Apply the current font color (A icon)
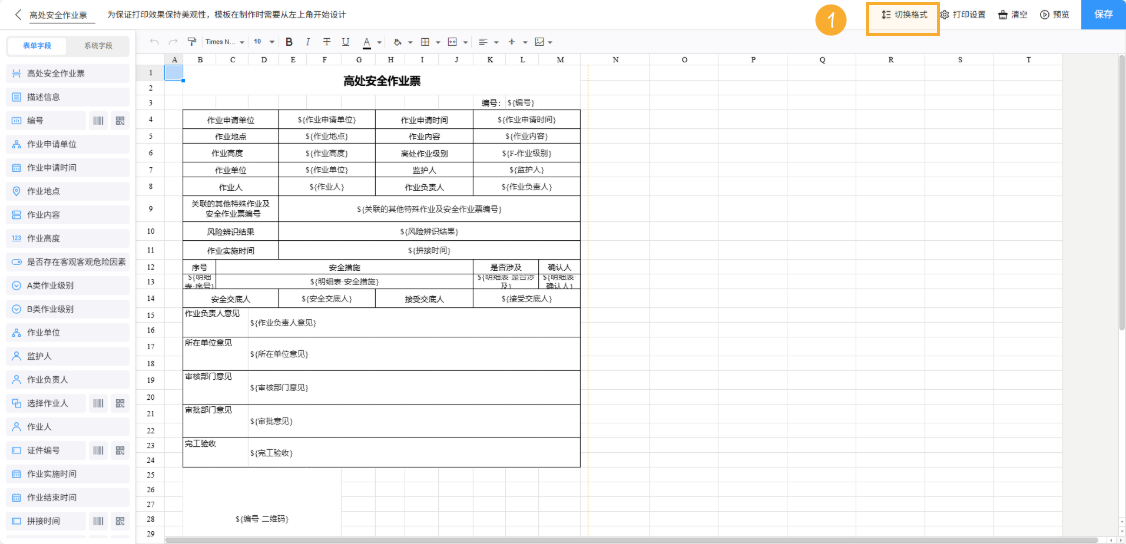 pyautogui.click(x=366, y=42)
